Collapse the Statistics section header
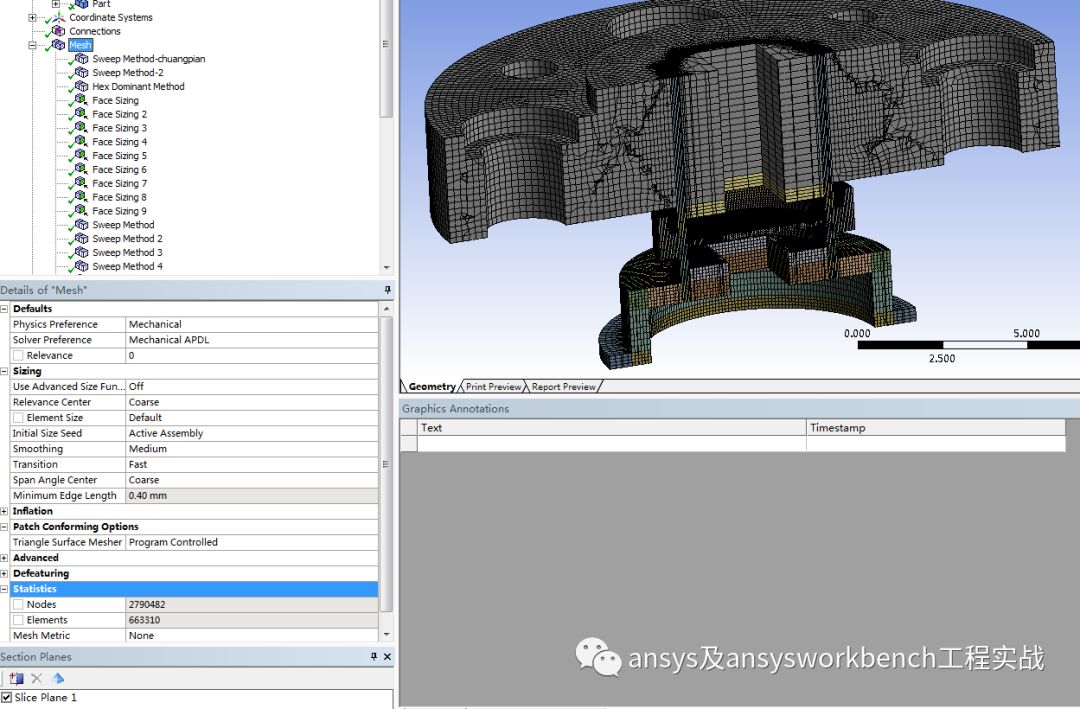 (7, 589)
